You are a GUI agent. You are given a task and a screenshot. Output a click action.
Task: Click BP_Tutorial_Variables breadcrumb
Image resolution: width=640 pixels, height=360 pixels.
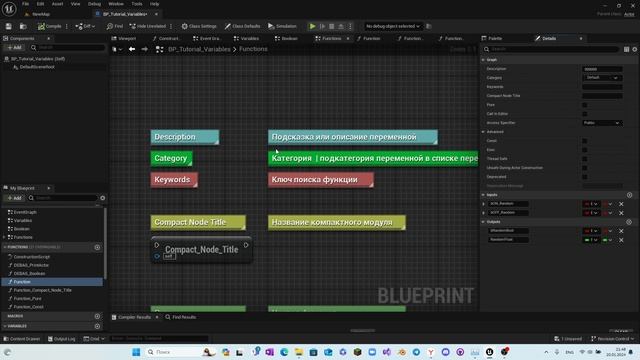pos(199,49)
